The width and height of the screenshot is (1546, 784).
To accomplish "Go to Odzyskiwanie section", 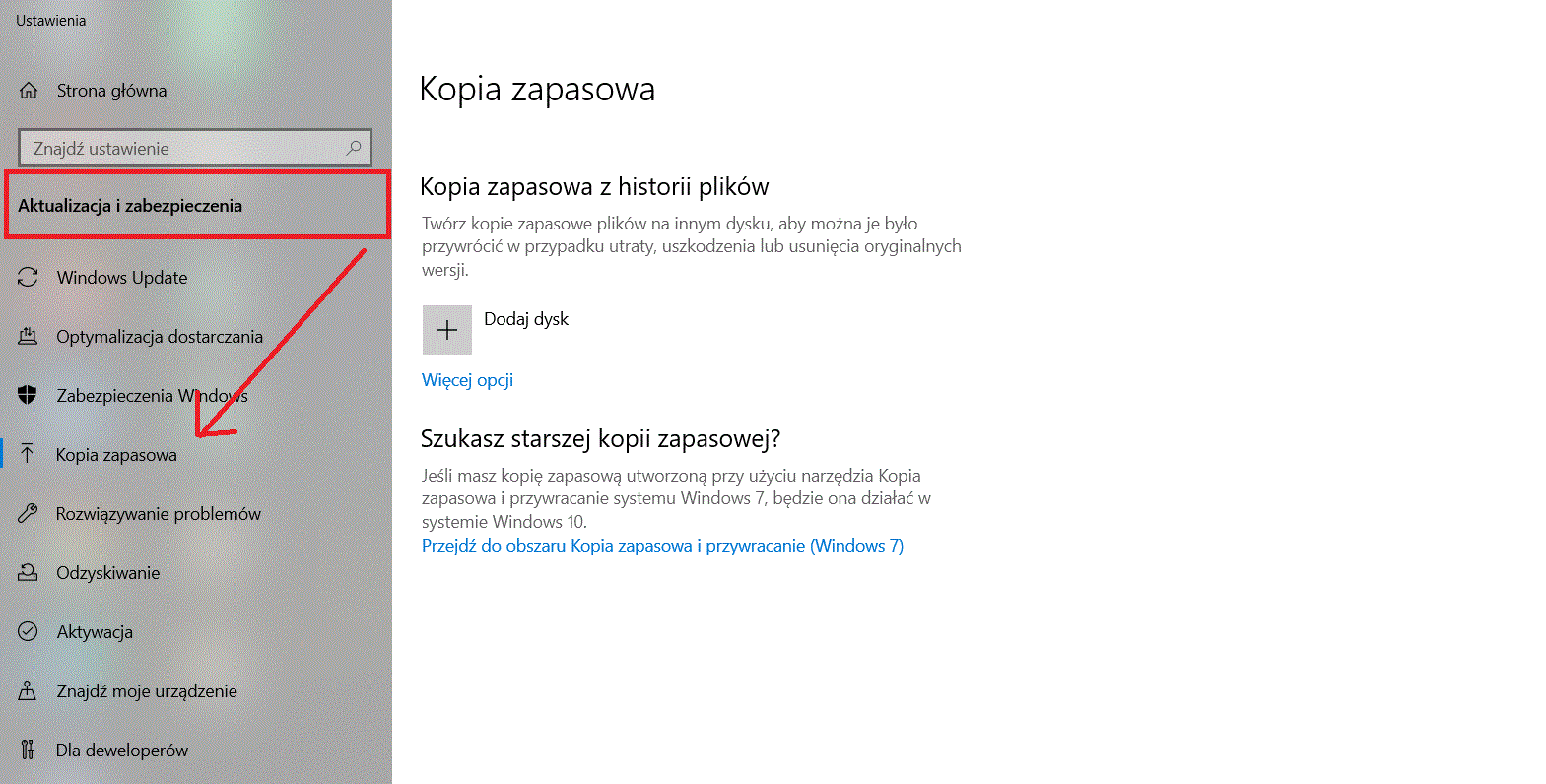I will 108,573.
